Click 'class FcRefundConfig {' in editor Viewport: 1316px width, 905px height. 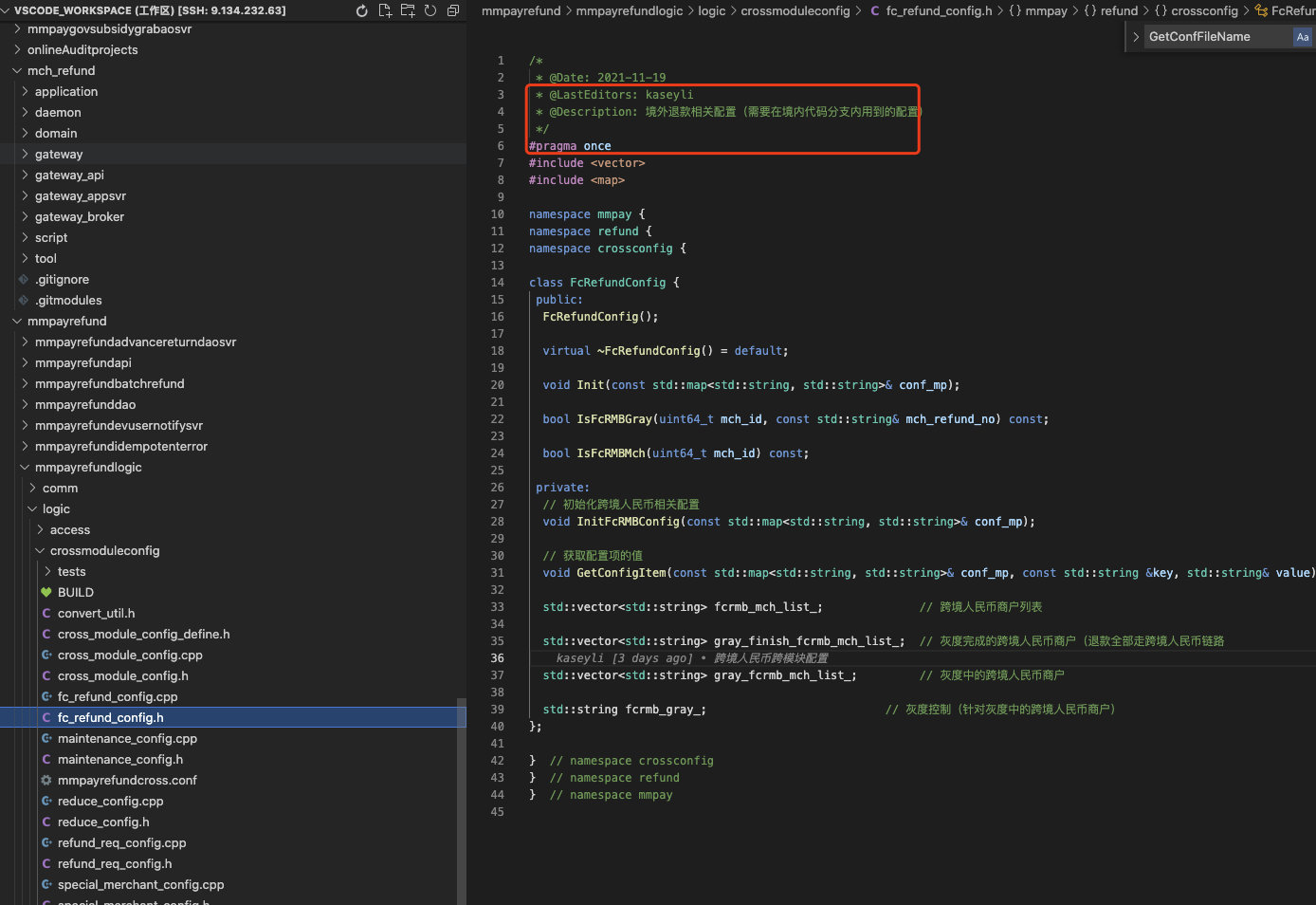[604, 283]
